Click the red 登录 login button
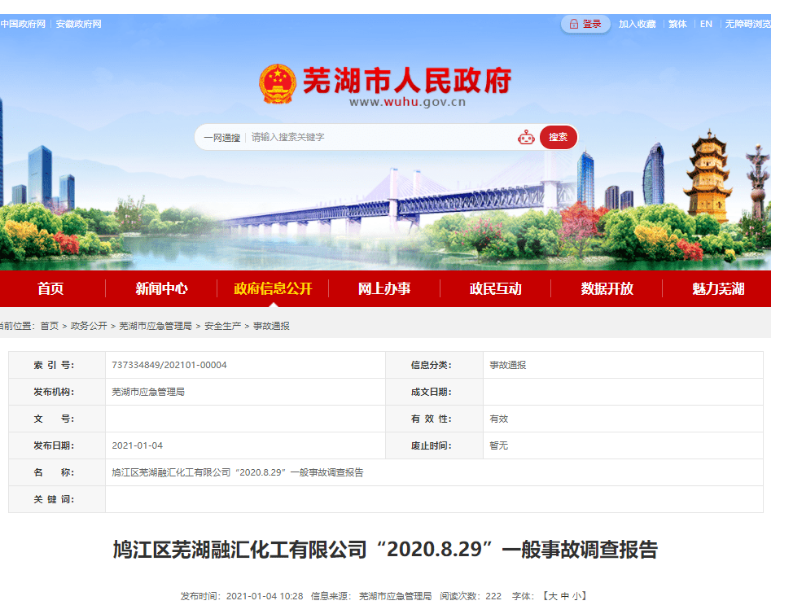This screenshot has width=790, height=613. (x=586, y=24)
